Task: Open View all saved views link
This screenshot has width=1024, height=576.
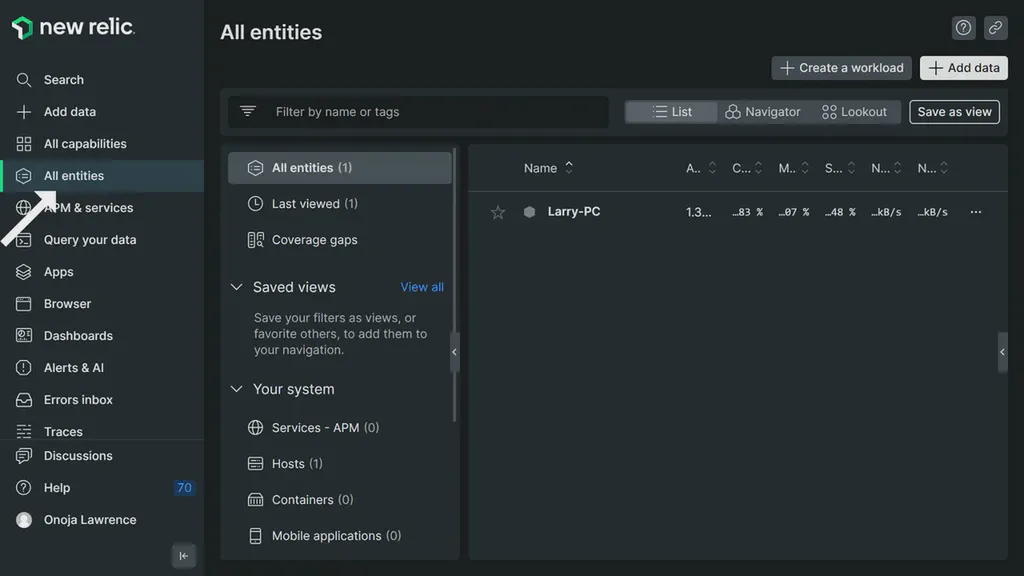Action: click(421, 286)
